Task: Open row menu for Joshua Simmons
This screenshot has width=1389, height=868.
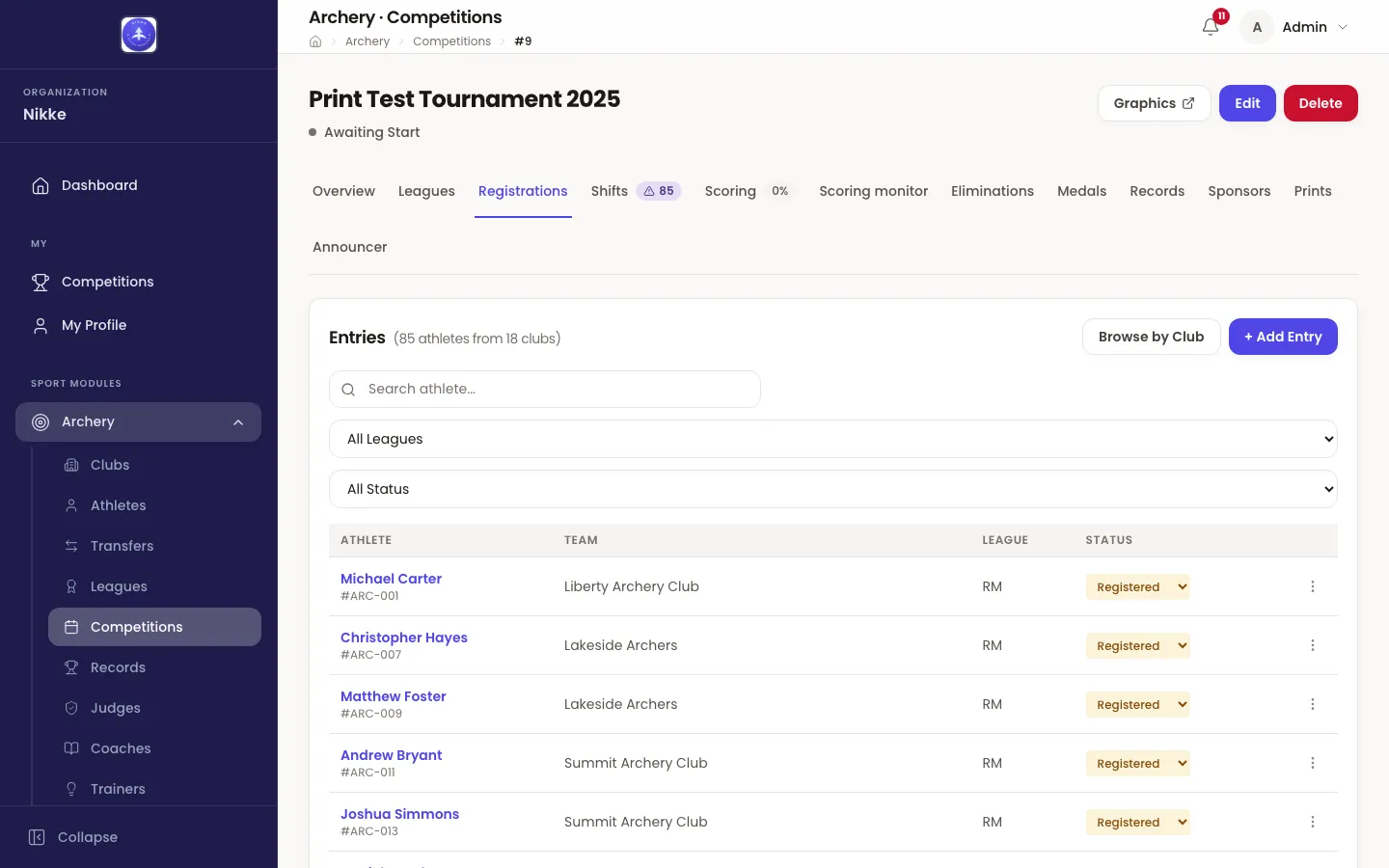Action: [1313, 822]
